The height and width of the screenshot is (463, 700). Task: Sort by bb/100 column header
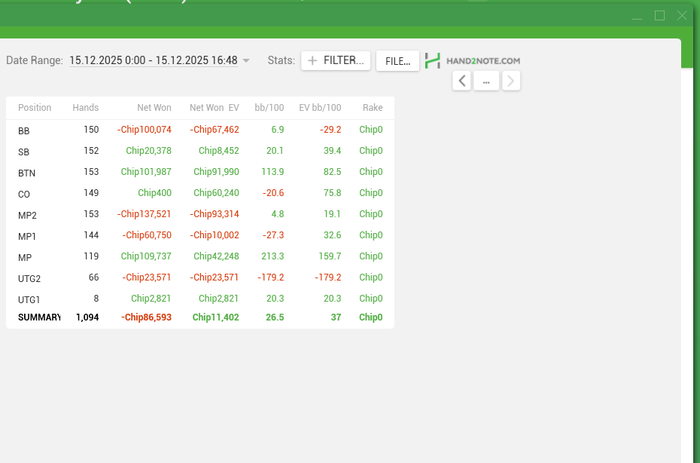(269, 108)
